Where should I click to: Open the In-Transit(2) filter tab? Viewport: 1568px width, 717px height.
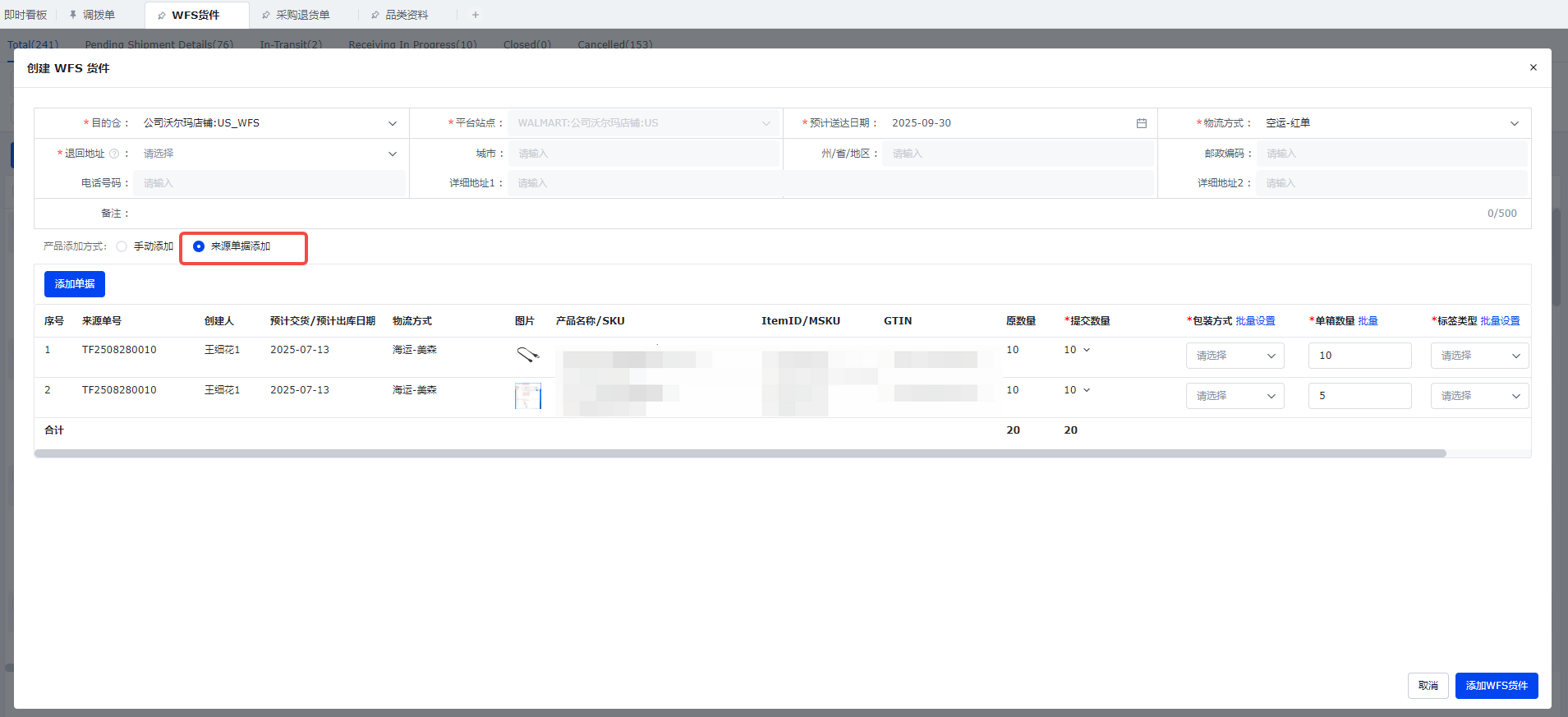coord(291,44)
